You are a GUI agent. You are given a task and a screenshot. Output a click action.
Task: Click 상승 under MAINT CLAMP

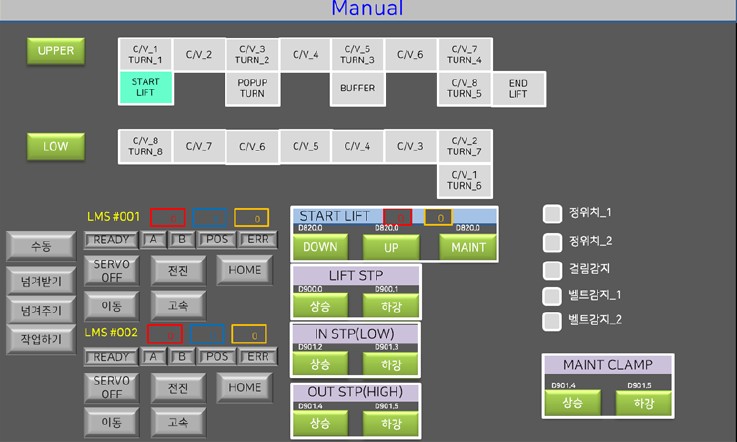click(x=572, y=403)
